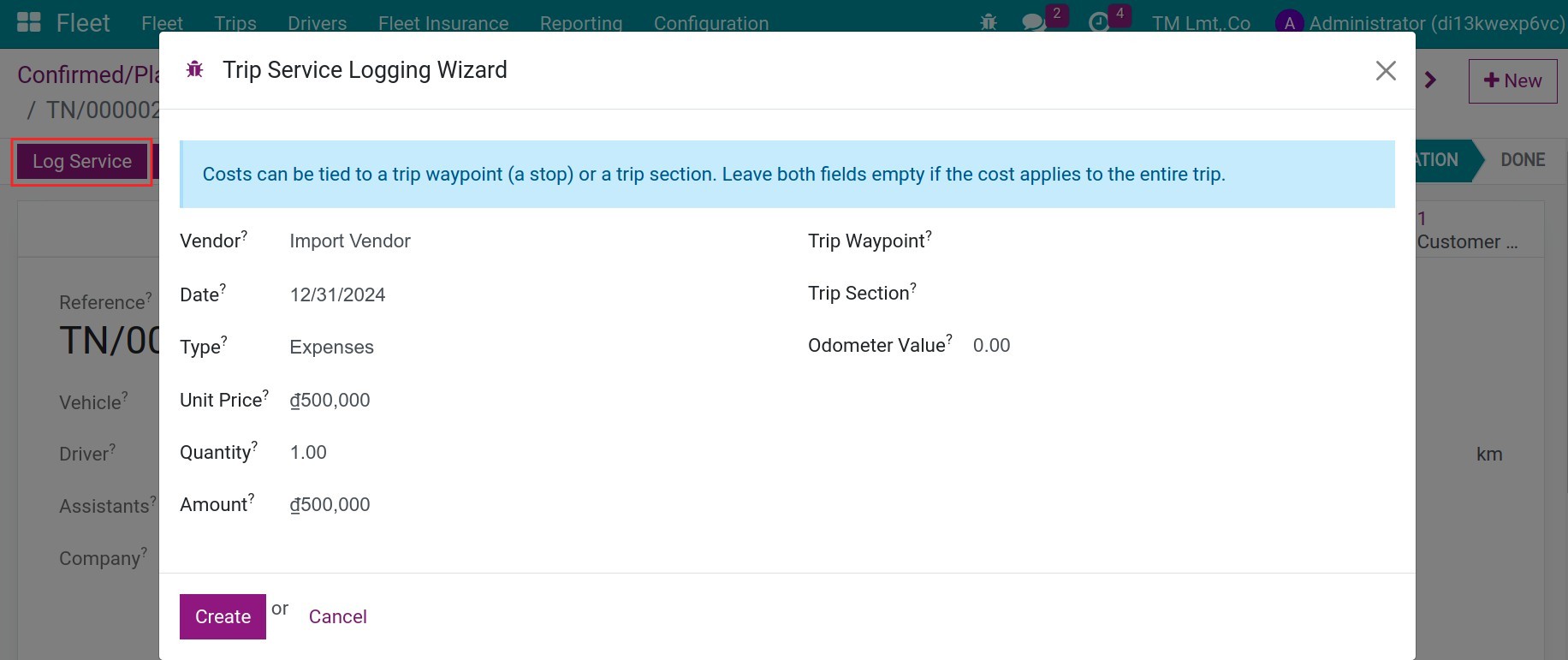Screen dimensions: 1568x660
Task: Go to next record with chevron arrow
Action: point(1430,80)
